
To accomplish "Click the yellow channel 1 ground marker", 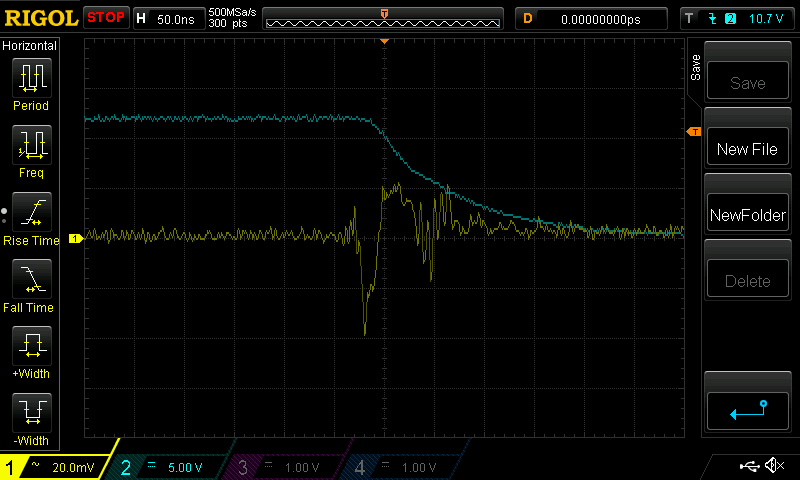I will pyautogui.click(x=76, y=238).
